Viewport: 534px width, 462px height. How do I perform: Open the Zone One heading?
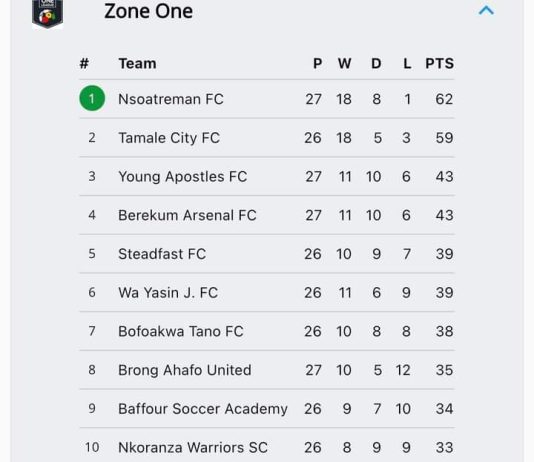point(148,11)
